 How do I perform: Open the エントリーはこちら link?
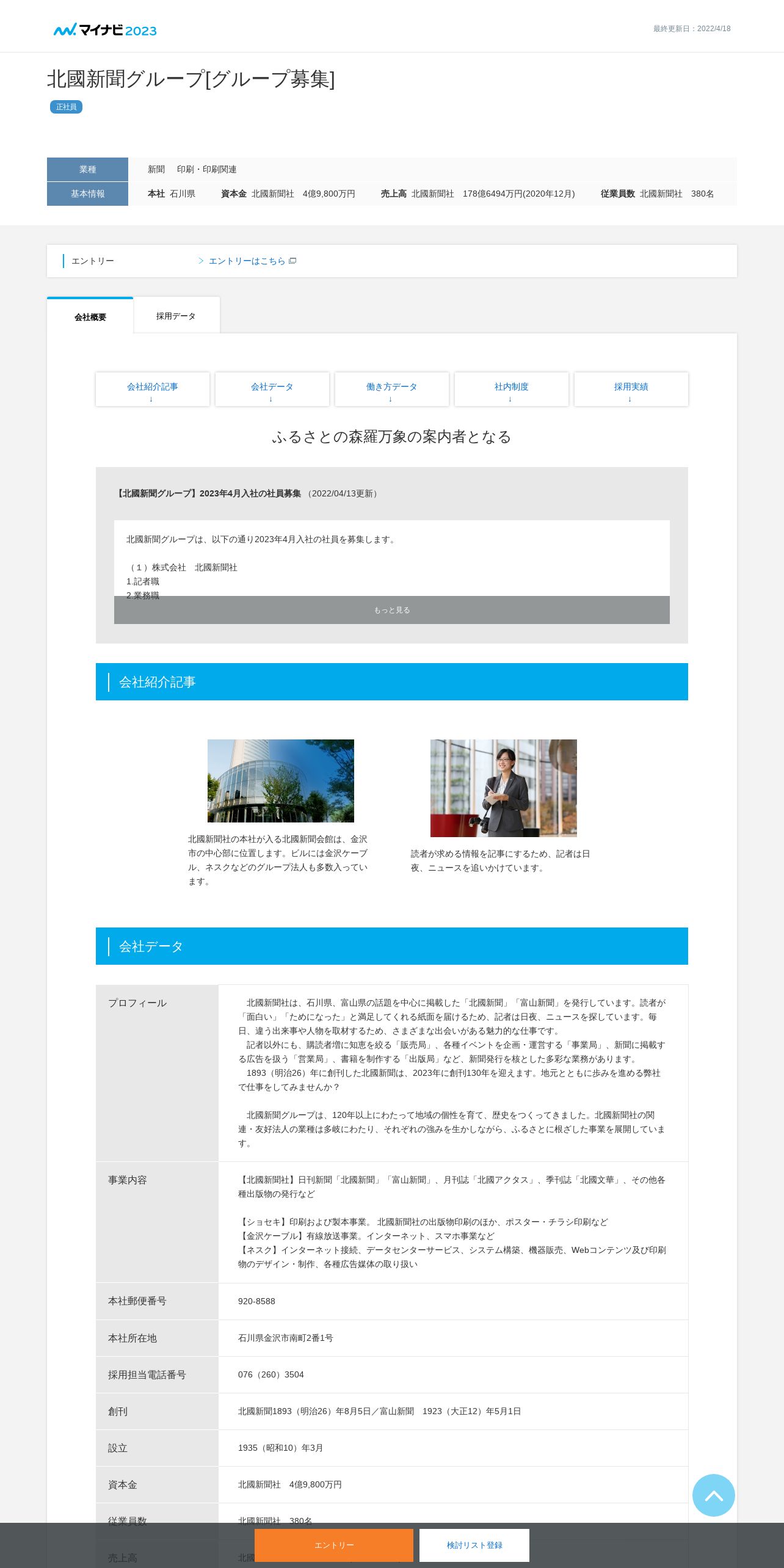click(x=247, y=261)
